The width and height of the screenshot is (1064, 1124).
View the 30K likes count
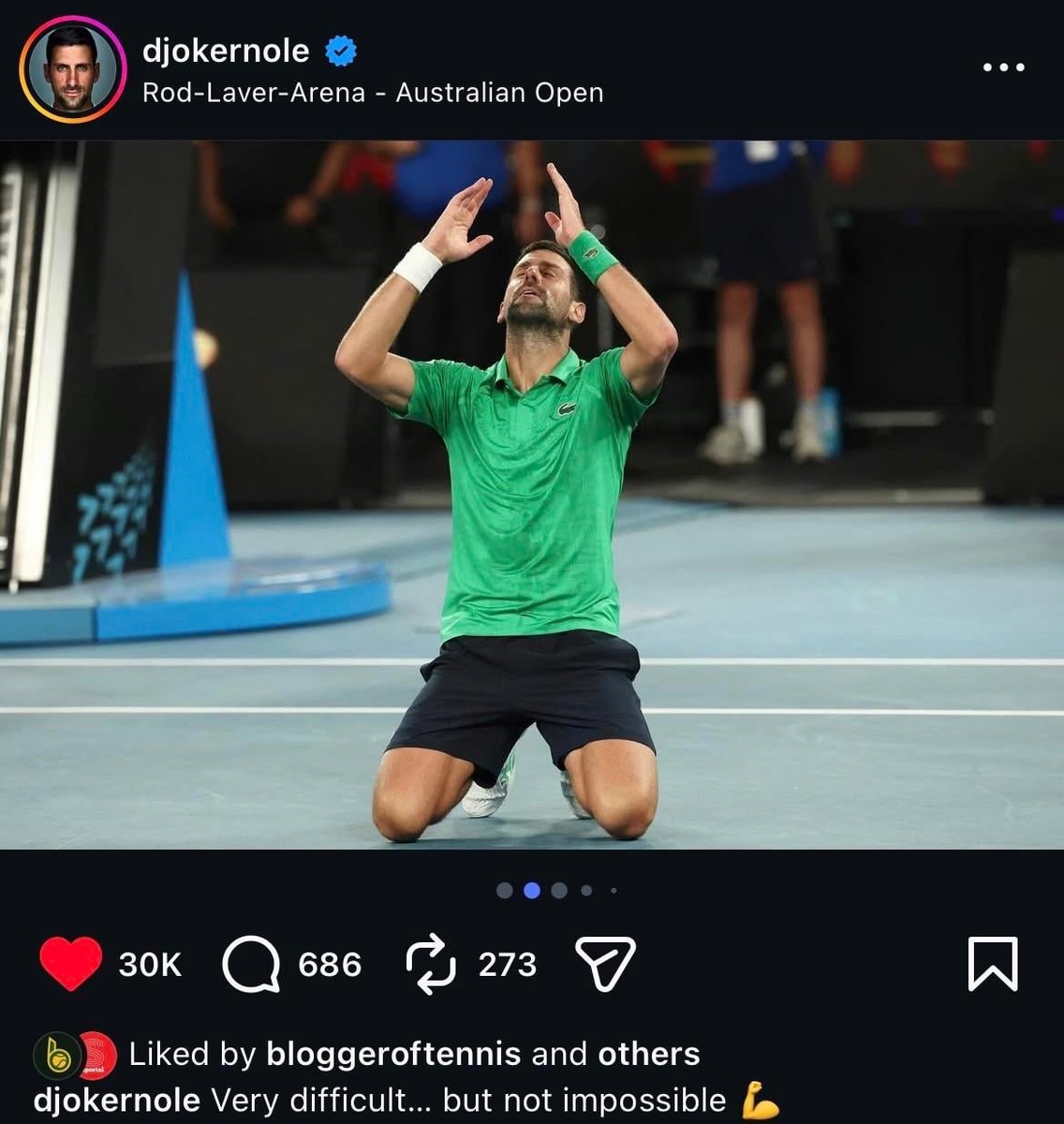coord(150,965)
